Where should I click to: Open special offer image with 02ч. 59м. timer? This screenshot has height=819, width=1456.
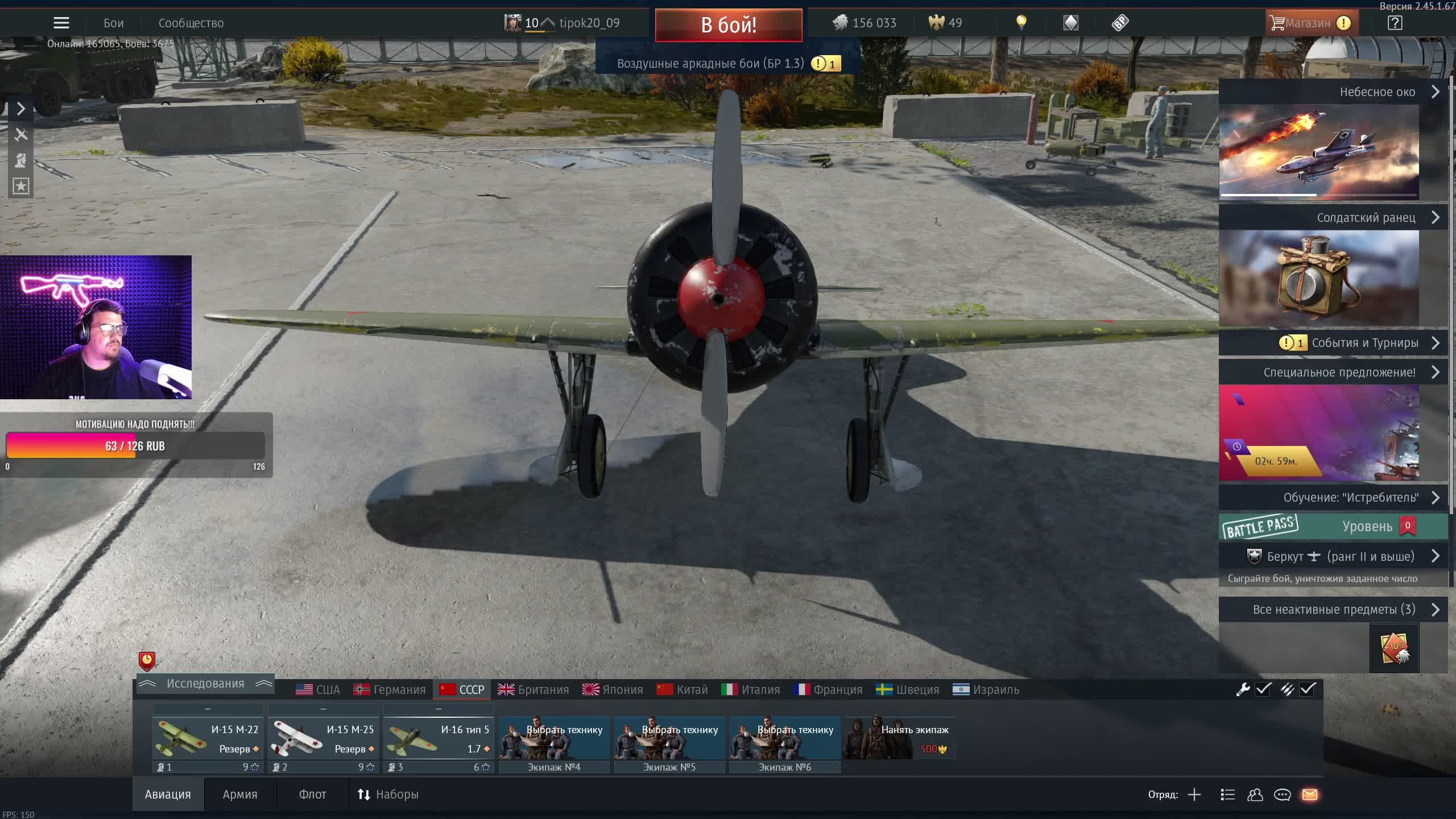point(1319,432)
